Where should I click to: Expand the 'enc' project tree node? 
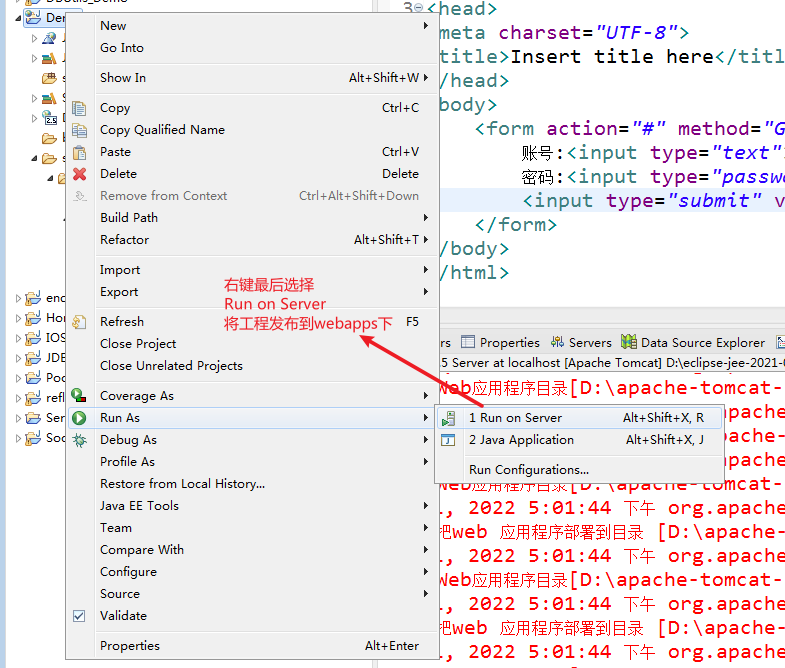click(x=19, y=298)
